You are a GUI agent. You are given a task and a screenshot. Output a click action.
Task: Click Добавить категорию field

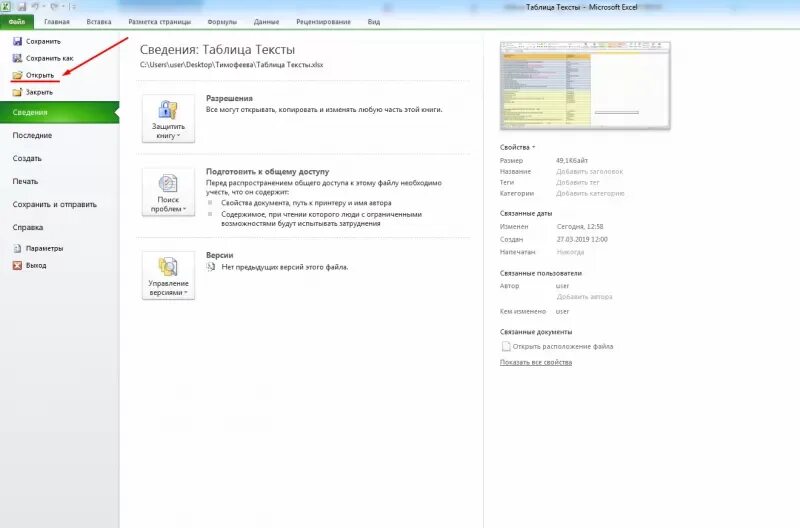[x=590, y=193]
